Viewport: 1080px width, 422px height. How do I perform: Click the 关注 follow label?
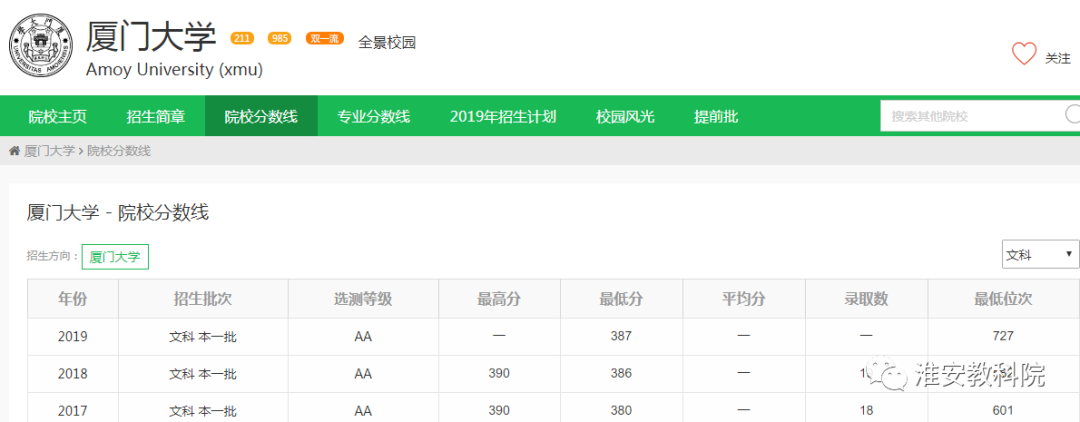click(x=1058, y=59)
